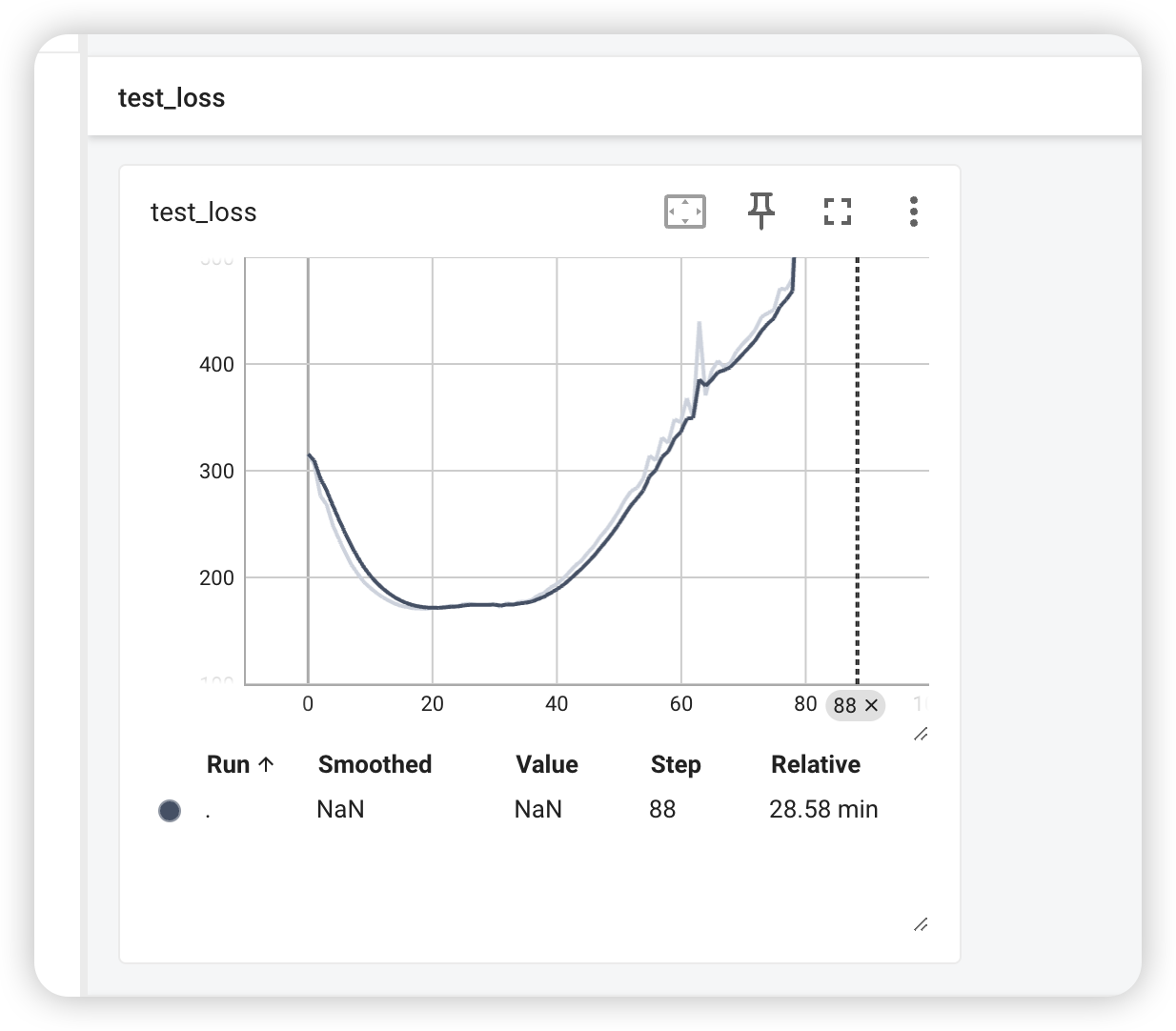
Task: Click the test_loss card title
Action: click(204, 212)
